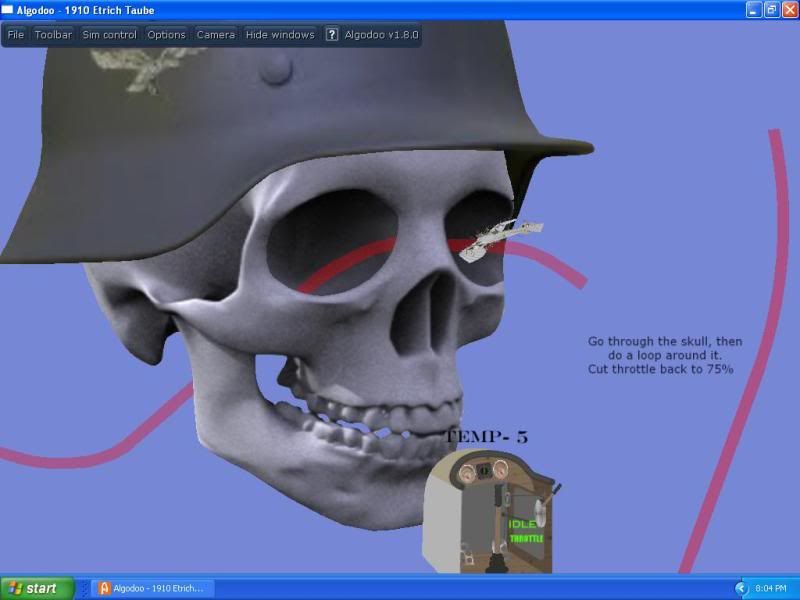Click the Algodoo taskbar button

(x=152, y=589)
